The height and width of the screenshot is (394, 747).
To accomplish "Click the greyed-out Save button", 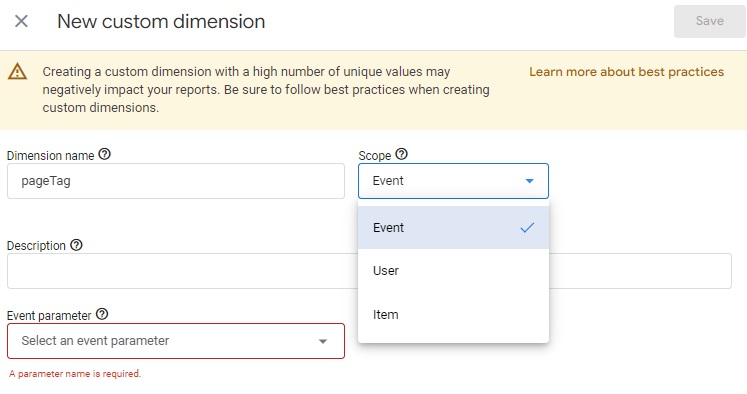I will (709, 21).
